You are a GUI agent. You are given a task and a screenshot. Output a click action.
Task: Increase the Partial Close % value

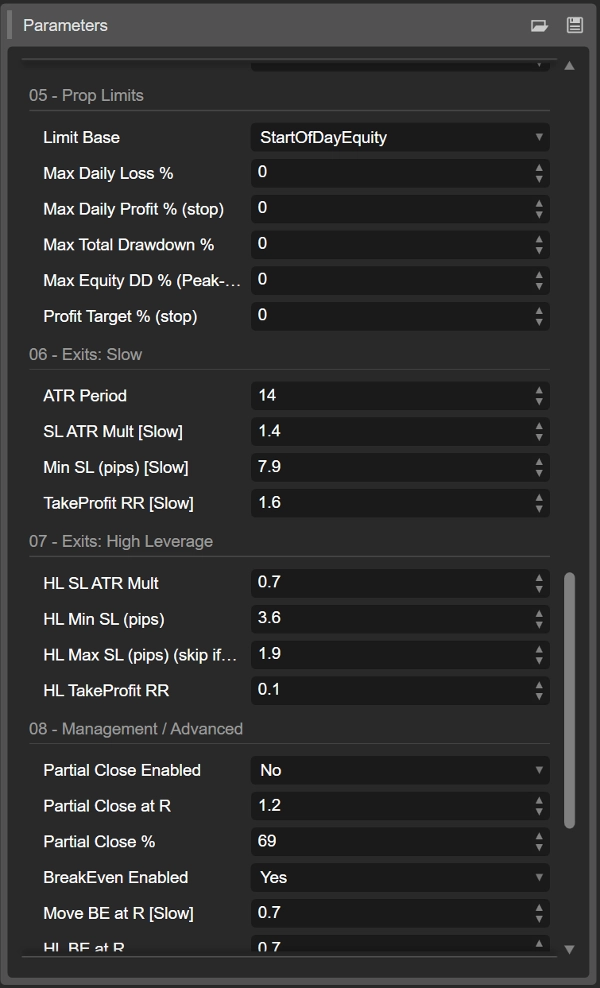pos(540,836)
